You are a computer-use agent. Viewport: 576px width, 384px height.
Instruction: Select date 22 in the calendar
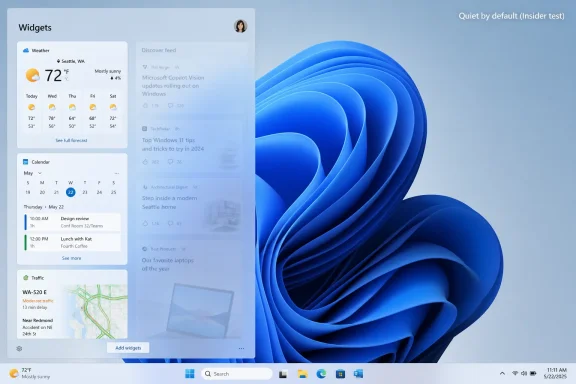pos(71,192)
